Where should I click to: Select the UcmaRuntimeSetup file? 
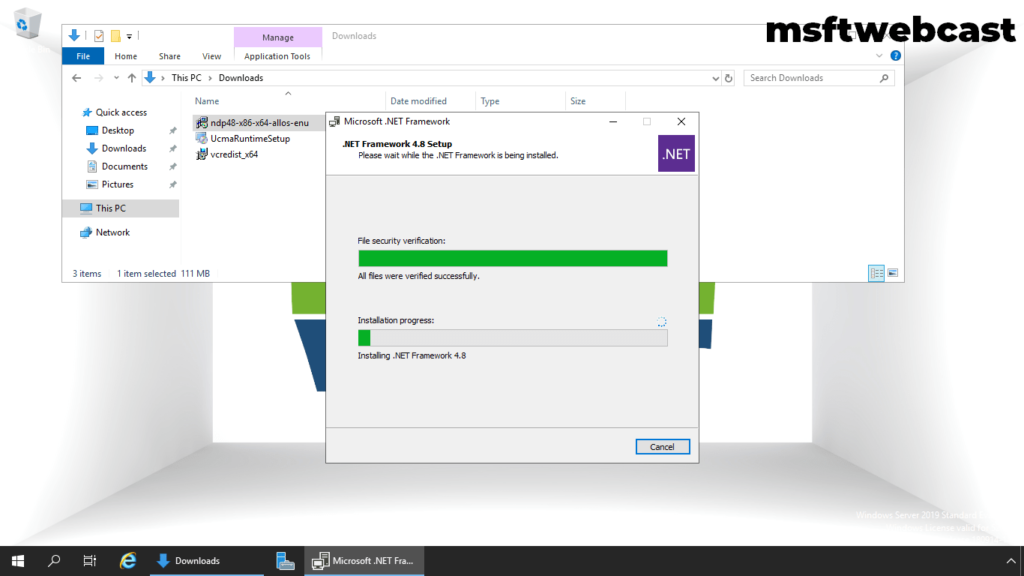point(250,138)
